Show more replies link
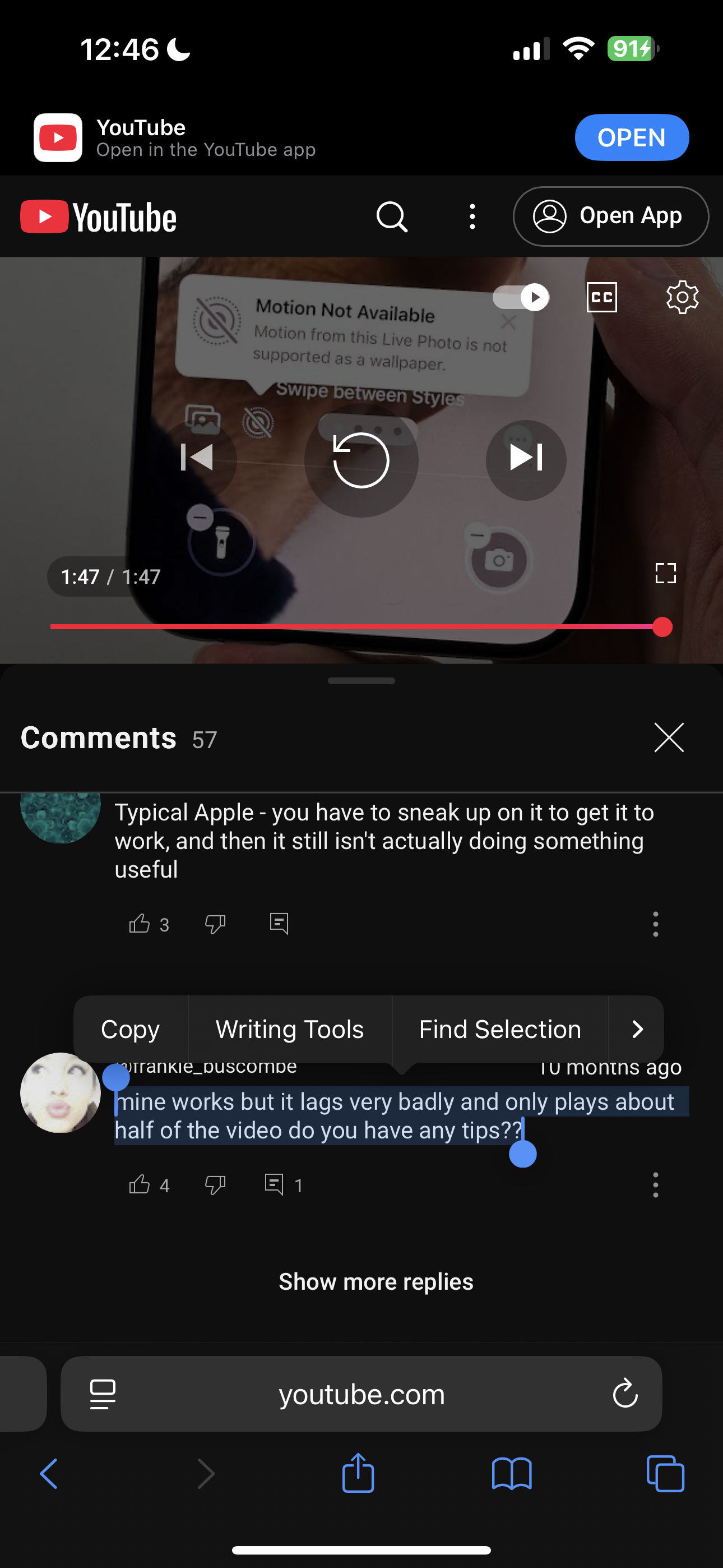Image resolution: width=723 pixels, height=1568 pixels. click(x=376, y=1282)
